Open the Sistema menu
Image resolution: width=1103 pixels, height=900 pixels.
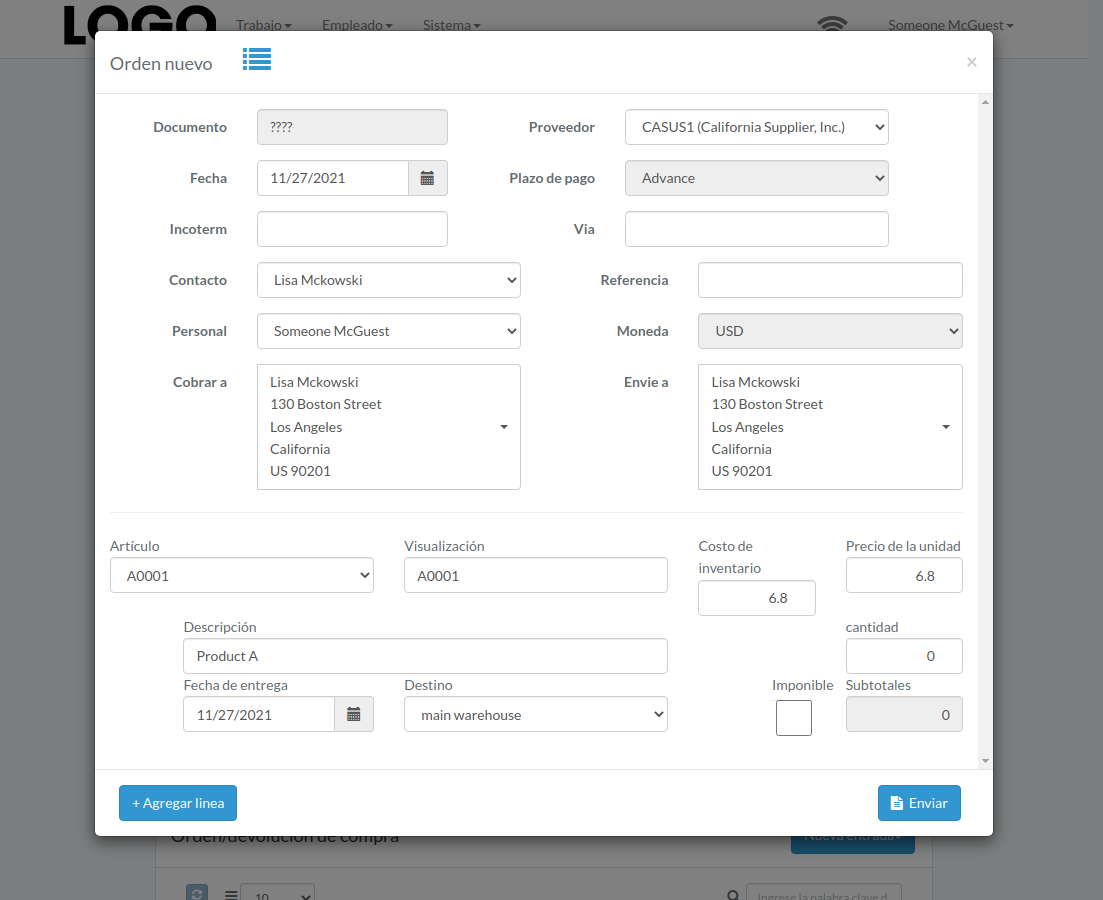(452, 25)
